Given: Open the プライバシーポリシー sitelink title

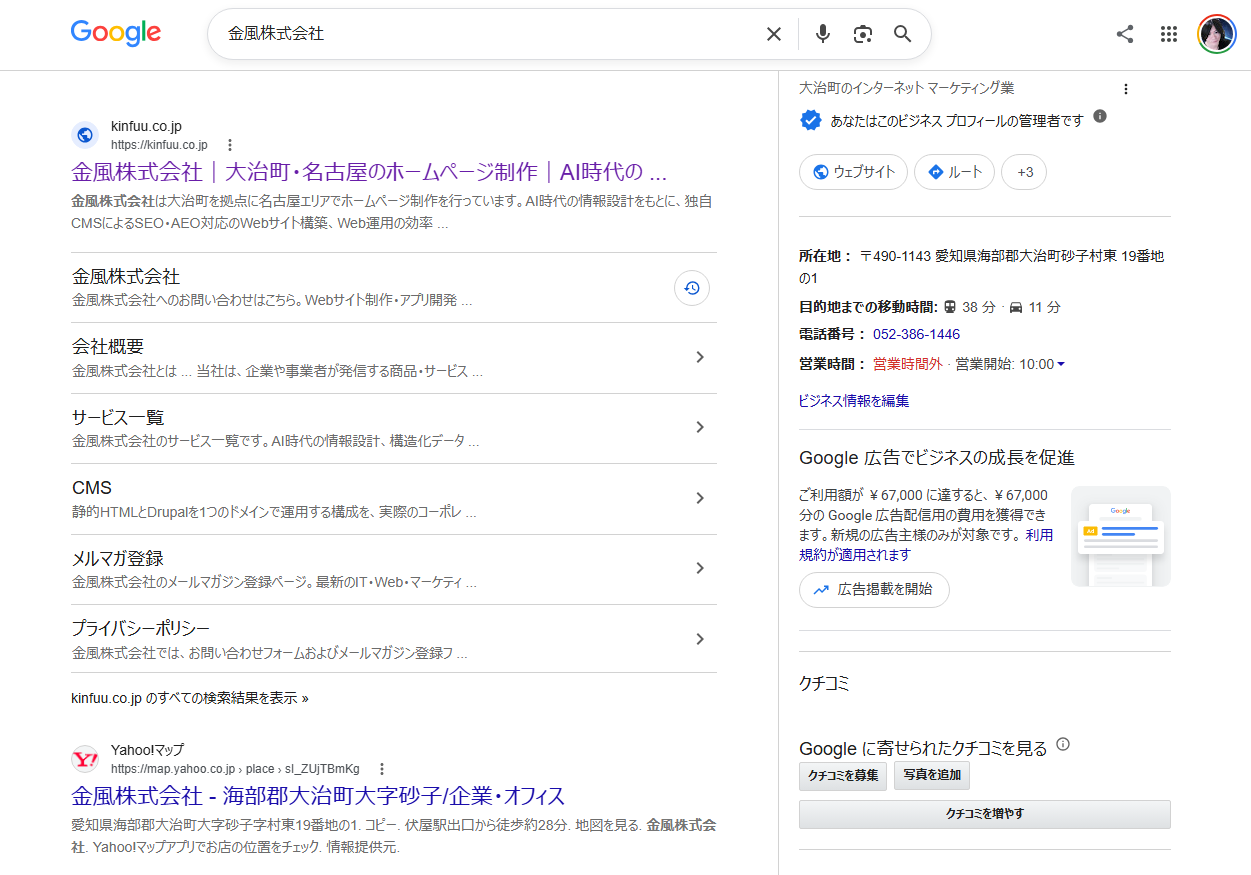Looking at the screenshot, I should tap(141, 629).
